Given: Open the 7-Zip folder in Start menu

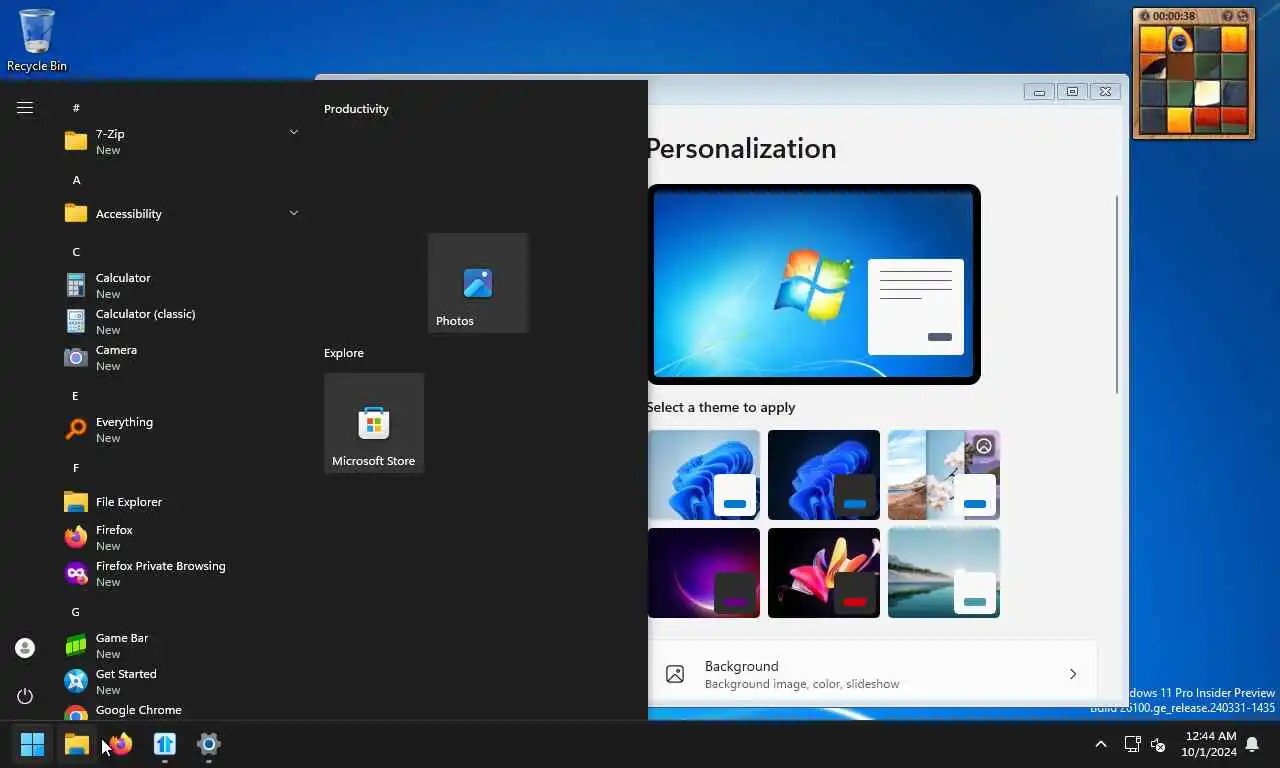Looking at the screenshot, I should pyautogui.click(x=180, y=141).
